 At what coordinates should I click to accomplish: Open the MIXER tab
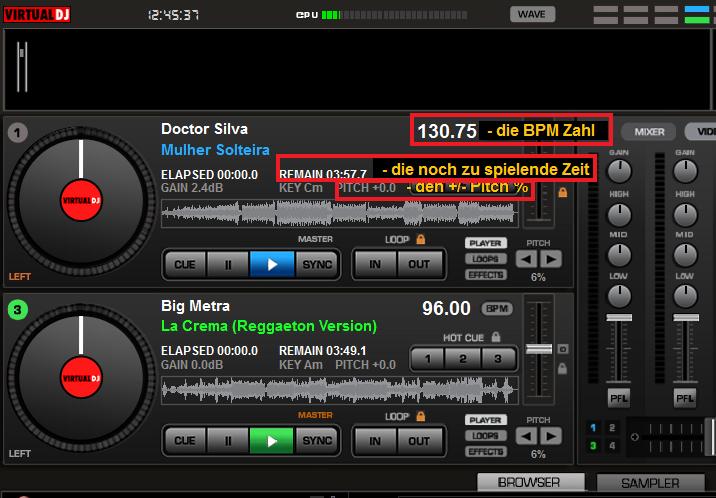pyautogui.click(x=649, y=132)
